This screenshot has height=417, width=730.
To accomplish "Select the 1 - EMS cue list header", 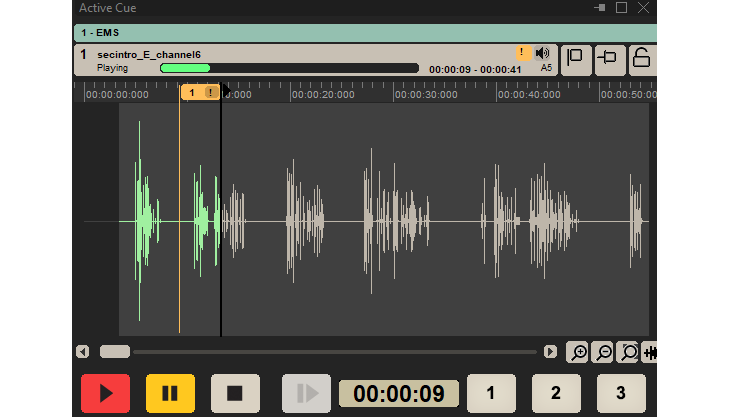I will tap(364, 33).
